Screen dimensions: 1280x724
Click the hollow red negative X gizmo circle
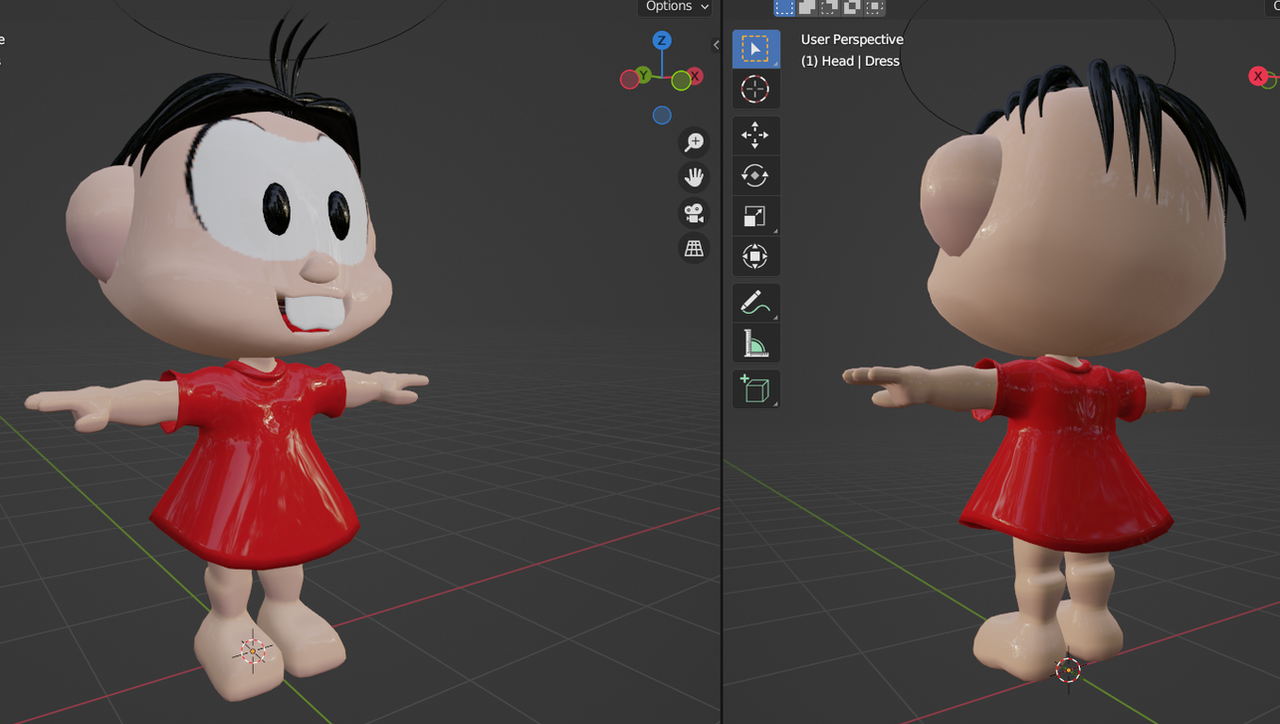[x=630, y=80]
